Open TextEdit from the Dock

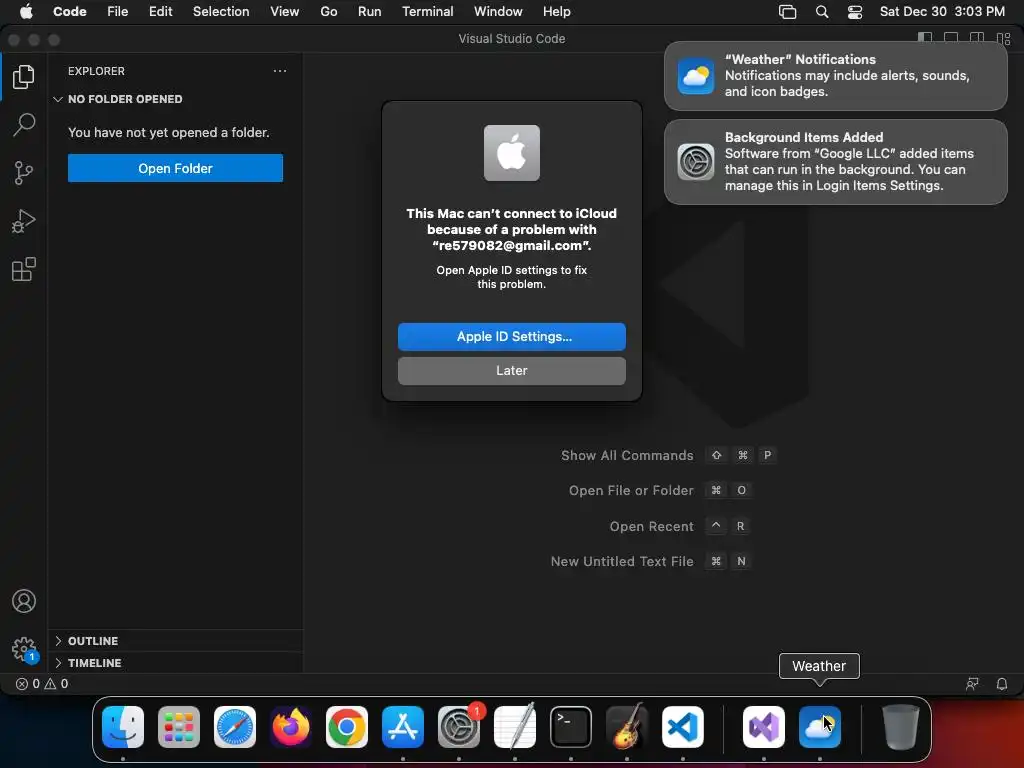515,726
